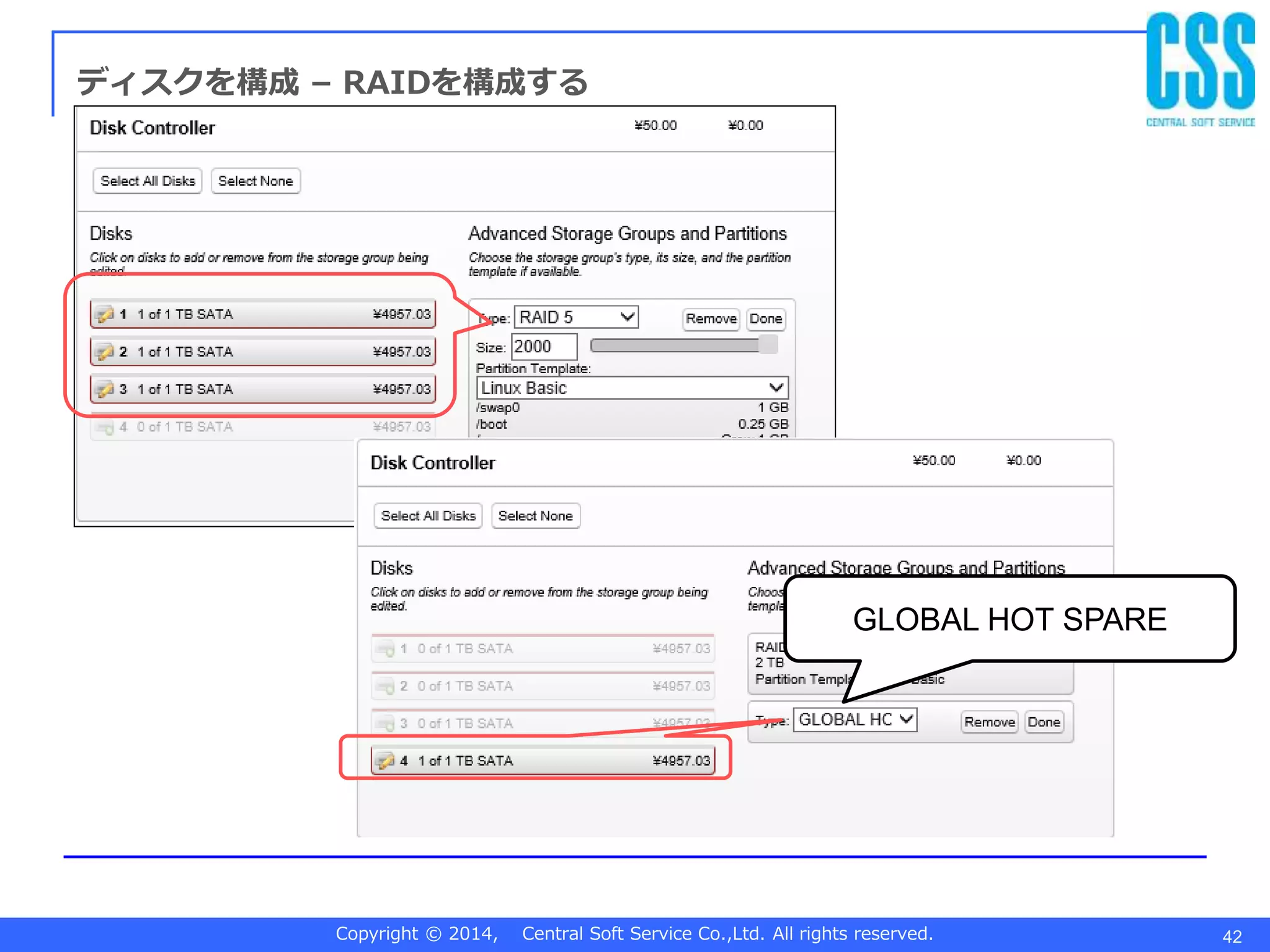Viewport: 1270px width, 952px height.
Task: Open the Linux Basic partition template dropdown
Action: 632,388
